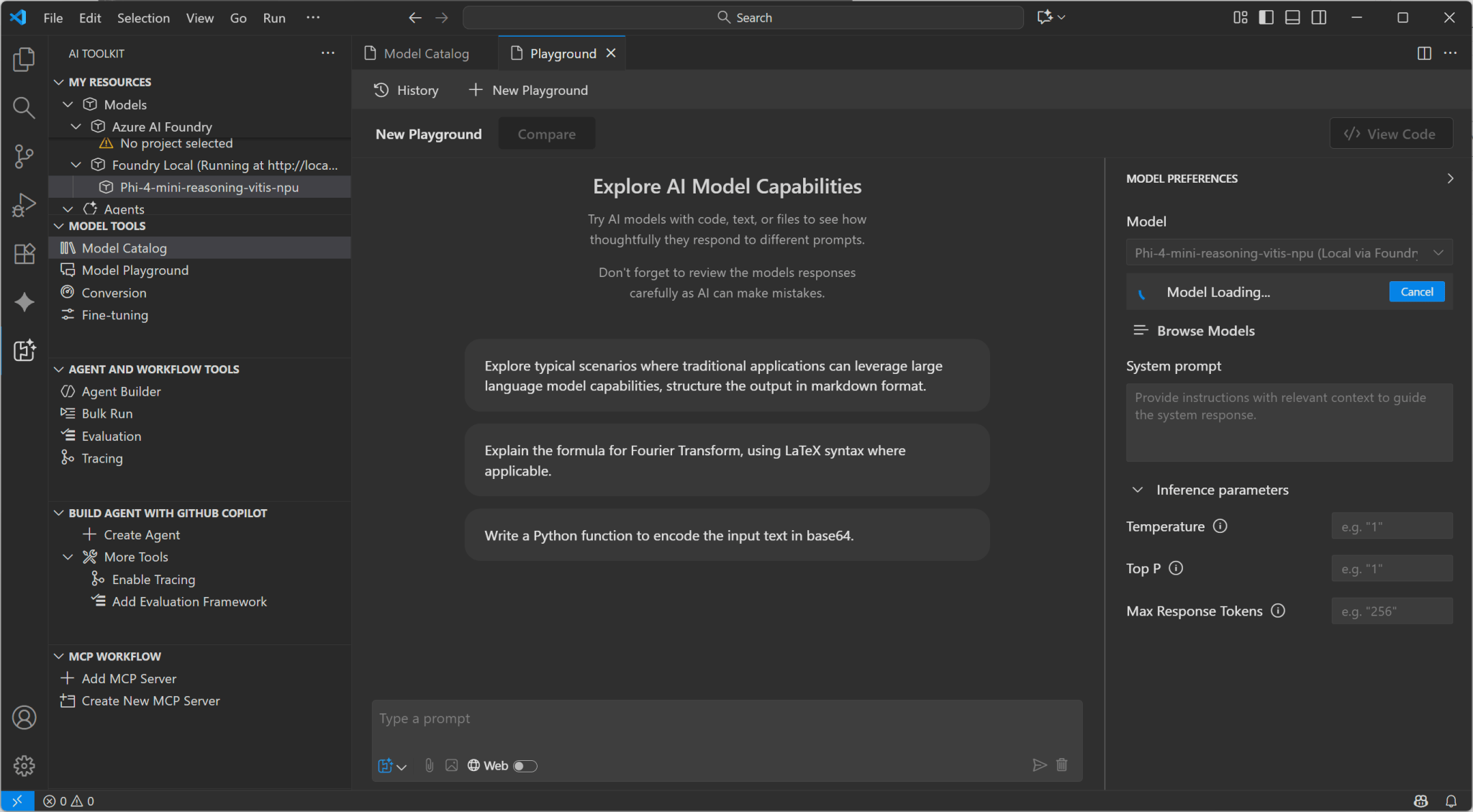Collapse the Inference parameters section
This screenshot has width=1473, height=812.
click(1138, 490)
